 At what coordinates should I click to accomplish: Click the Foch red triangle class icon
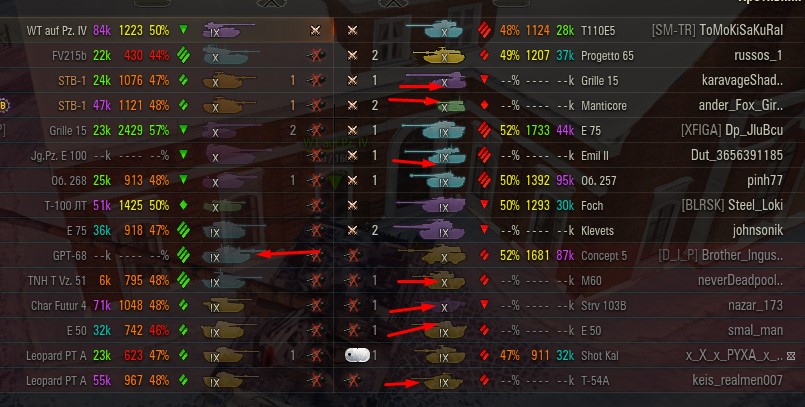click(484, 205)
